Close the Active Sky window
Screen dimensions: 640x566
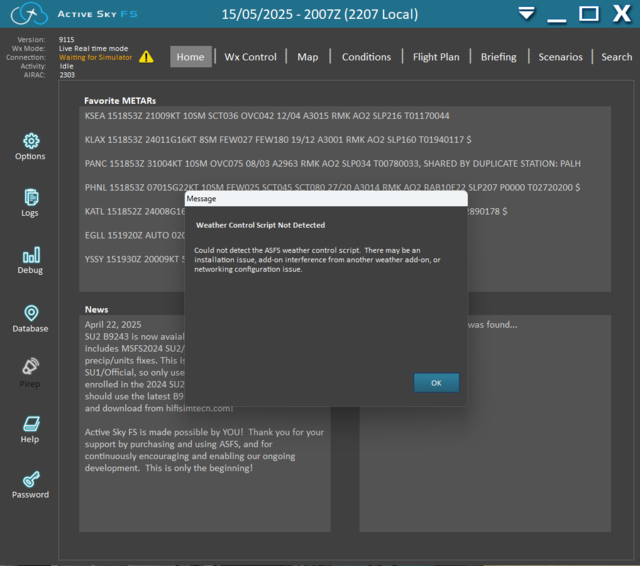click(x=622, y=13)
